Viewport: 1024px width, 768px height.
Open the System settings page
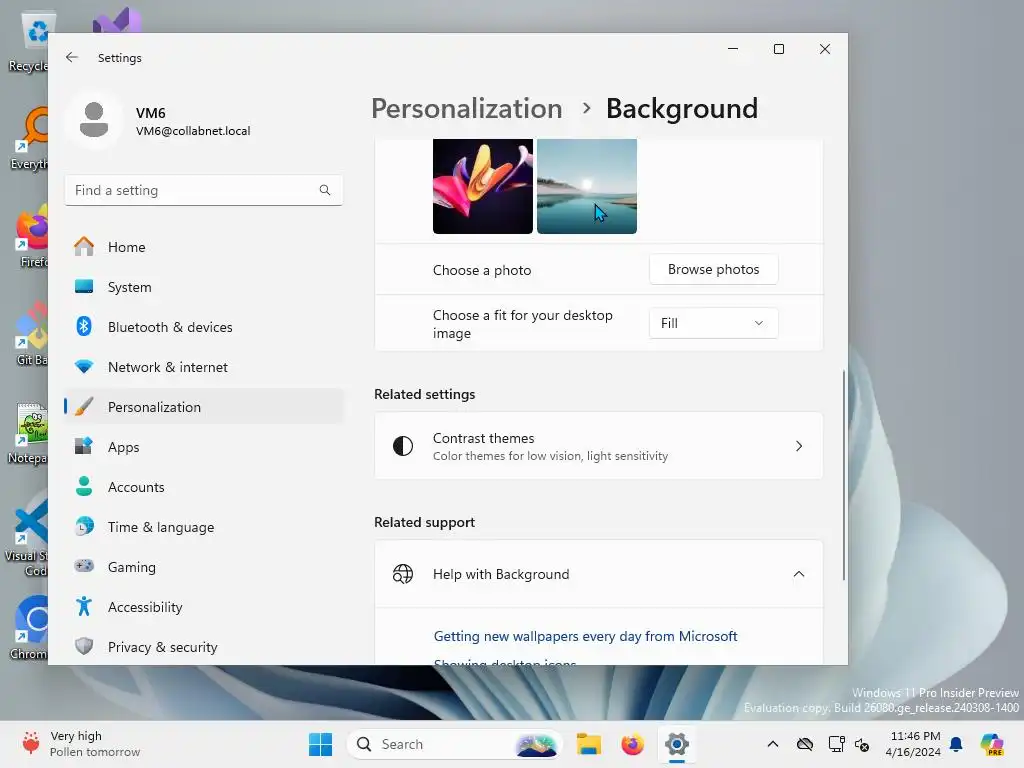tap(204, 287)
